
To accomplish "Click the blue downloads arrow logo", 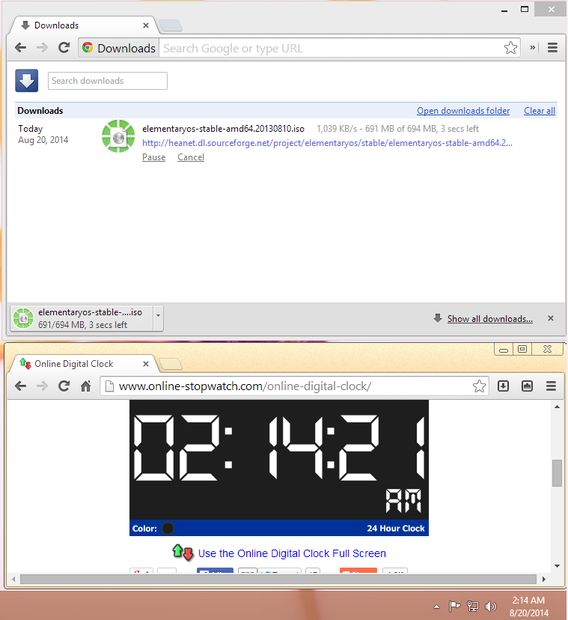I will point(27,81).
